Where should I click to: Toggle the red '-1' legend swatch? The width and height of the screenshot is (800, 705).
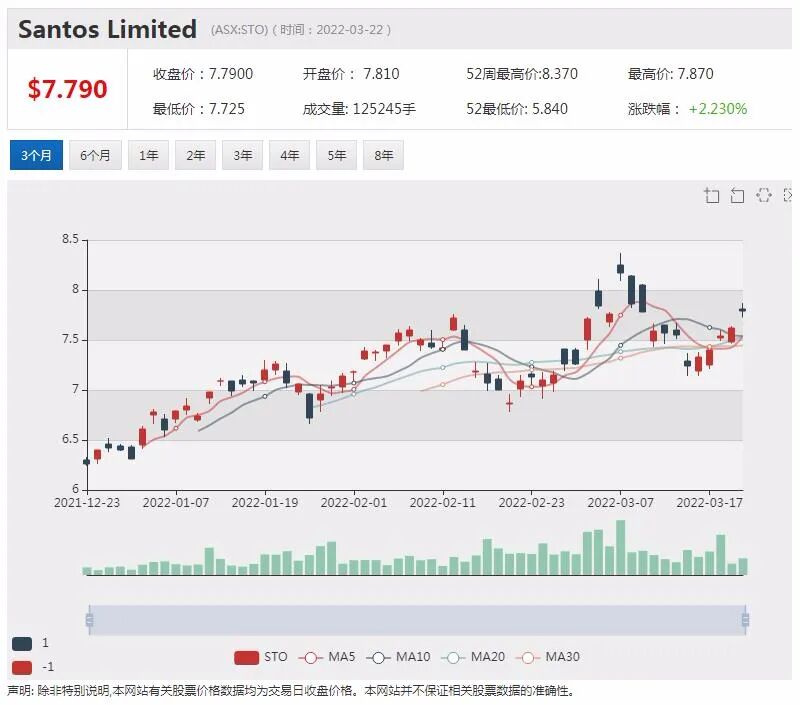point(22,667)
